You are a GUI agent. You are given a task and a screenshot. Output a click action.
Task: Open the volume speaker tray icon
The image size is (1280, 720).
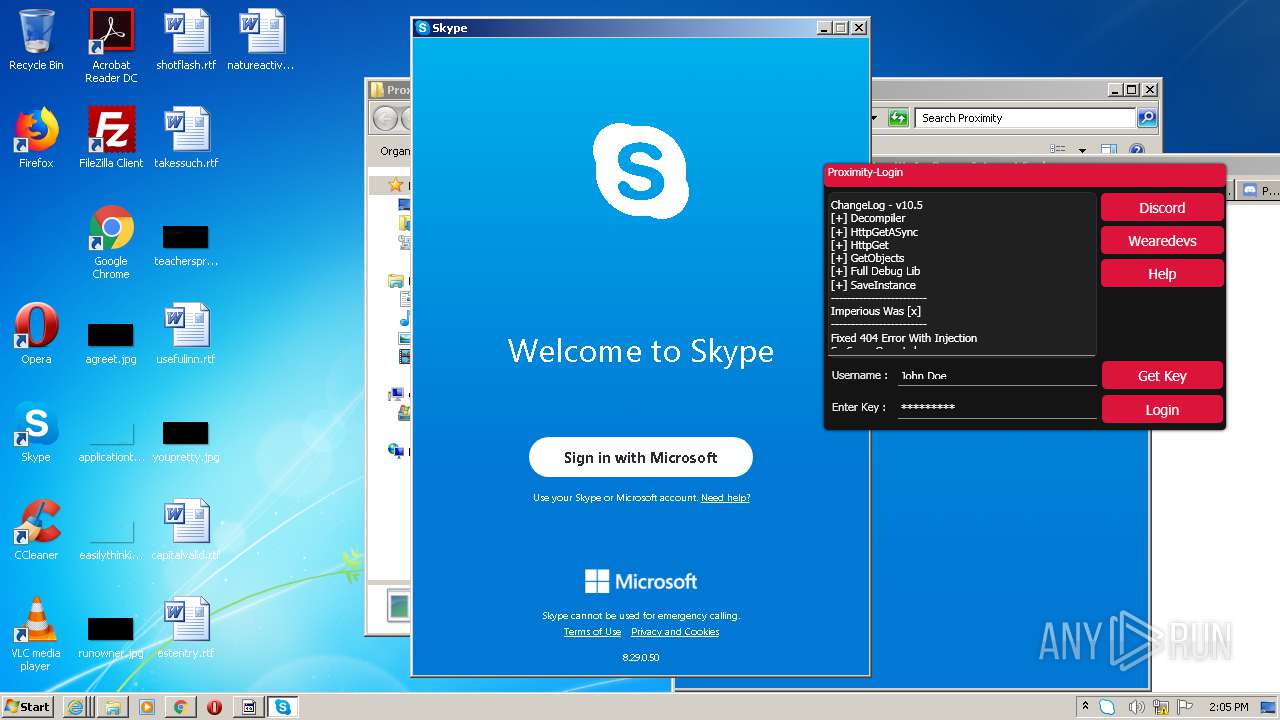point(1136,707)
